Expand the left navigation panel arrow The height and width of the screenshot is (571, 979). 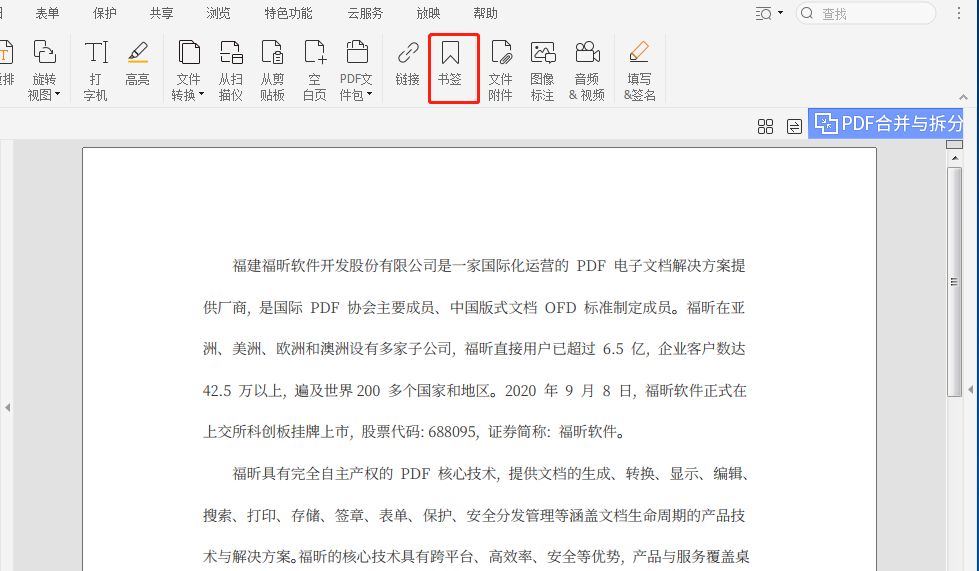click(x=7, y=408)
